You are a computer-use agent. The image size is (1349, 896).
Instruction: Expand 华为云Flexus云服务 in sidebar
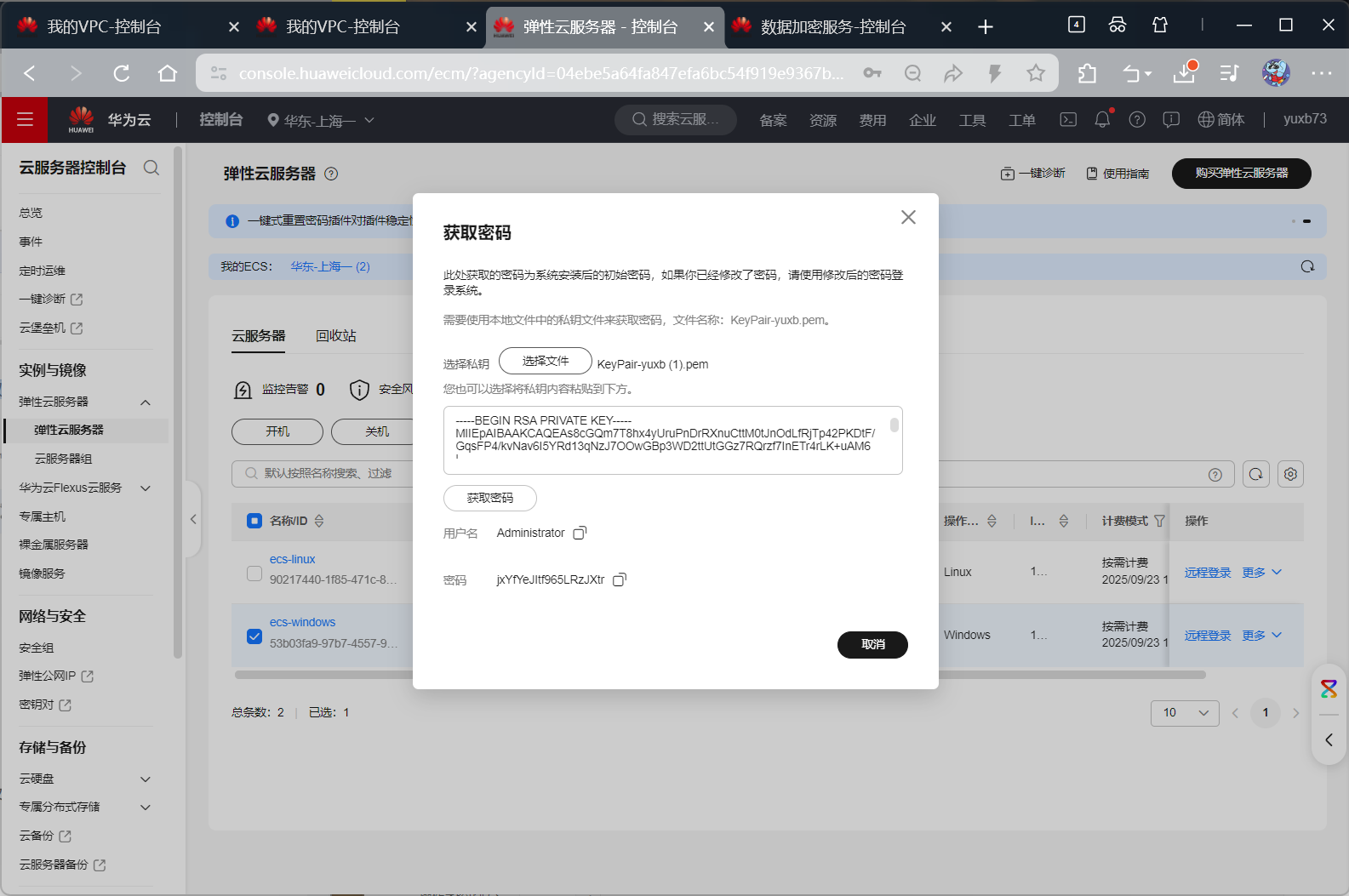pyautogui.click(x=146, y=488)
